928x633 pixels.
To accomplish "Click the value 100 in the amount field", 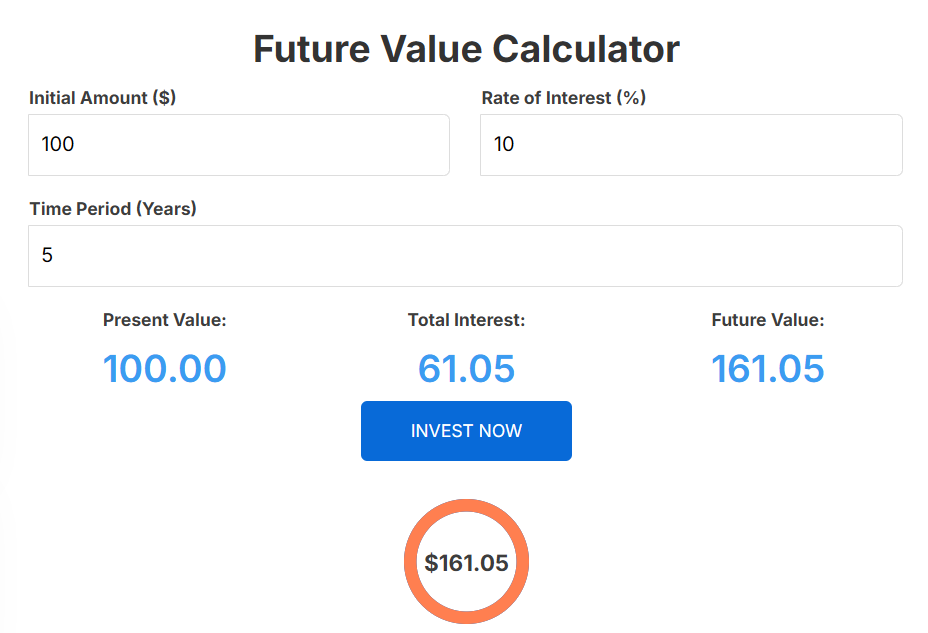I will [x=55, y=144].
